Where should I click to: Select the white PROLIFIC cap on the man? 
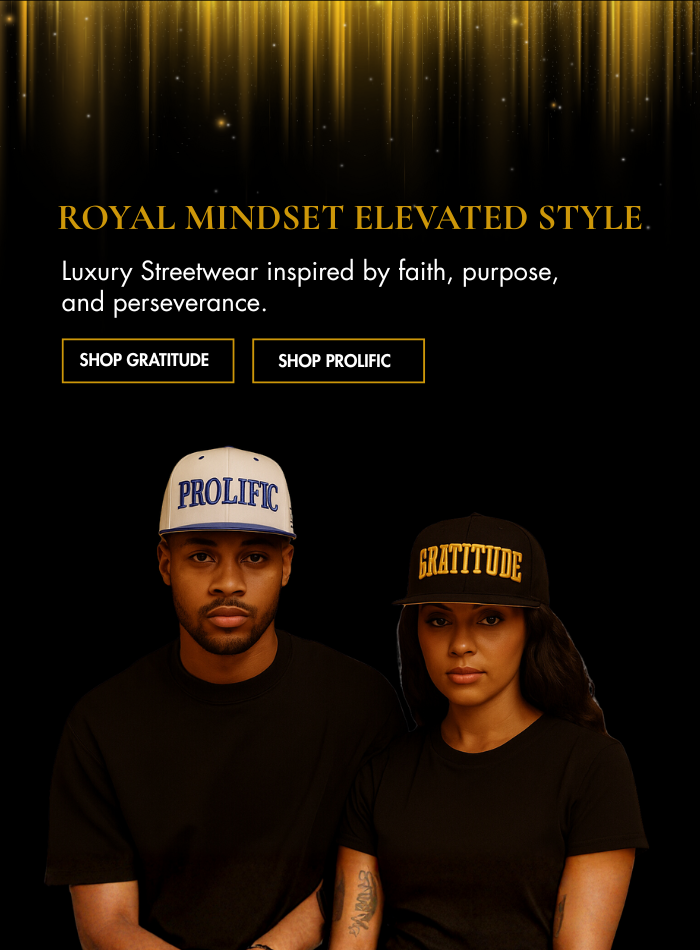(x=227, y=493)
